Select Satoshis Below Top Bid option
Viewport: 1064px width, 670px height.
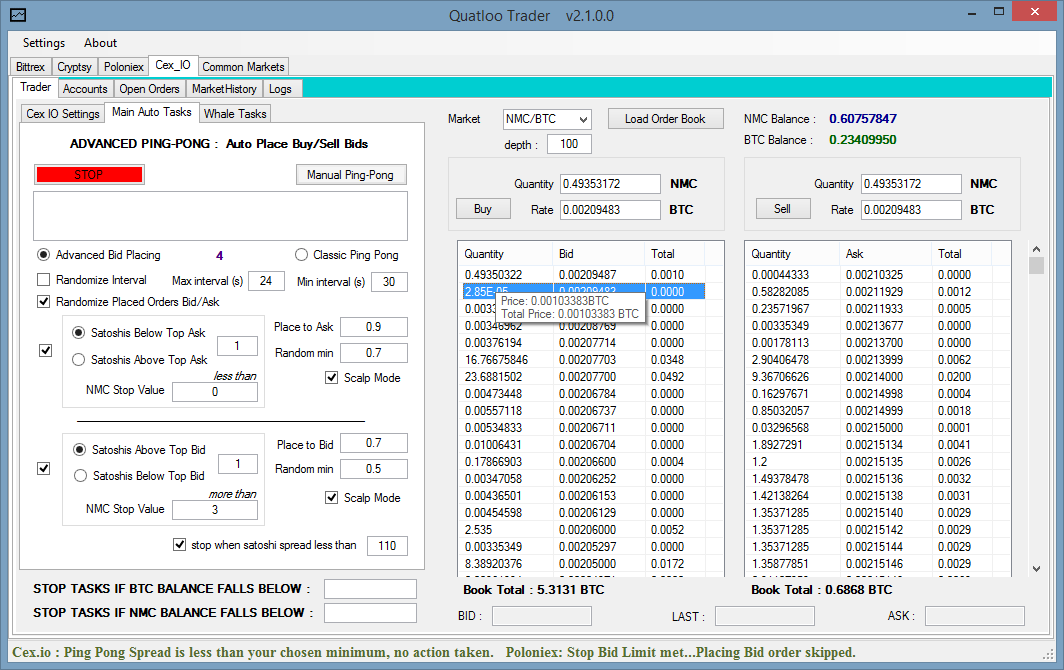80,476
